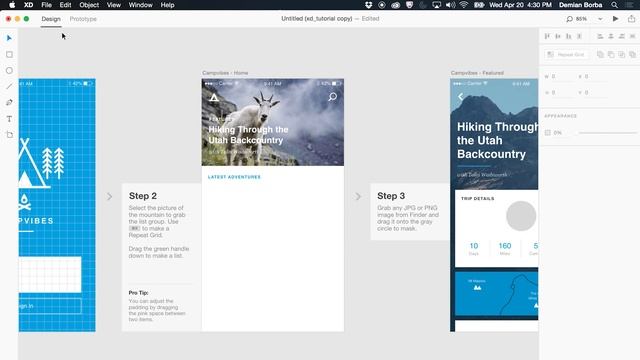Open Demian Borba user menu
640x360 pixels.
[580, 5]
